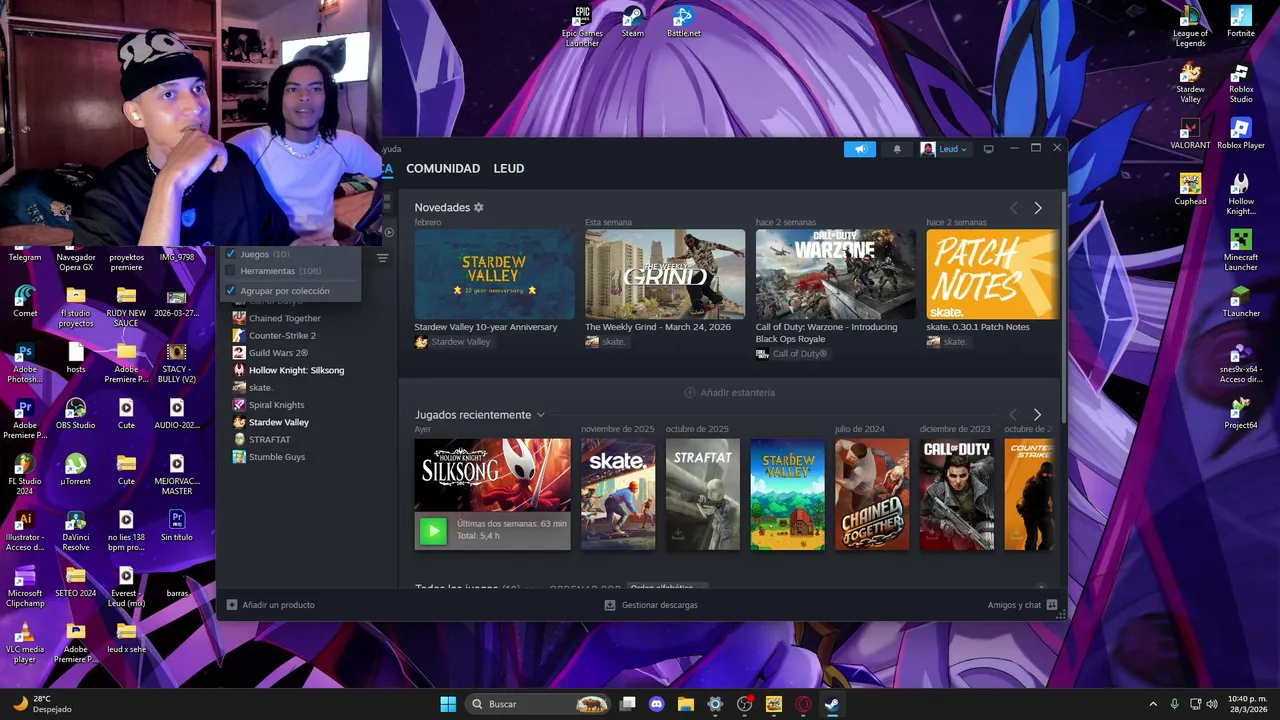
Task: Open VLC media player desktop icon
Action: 25,643
